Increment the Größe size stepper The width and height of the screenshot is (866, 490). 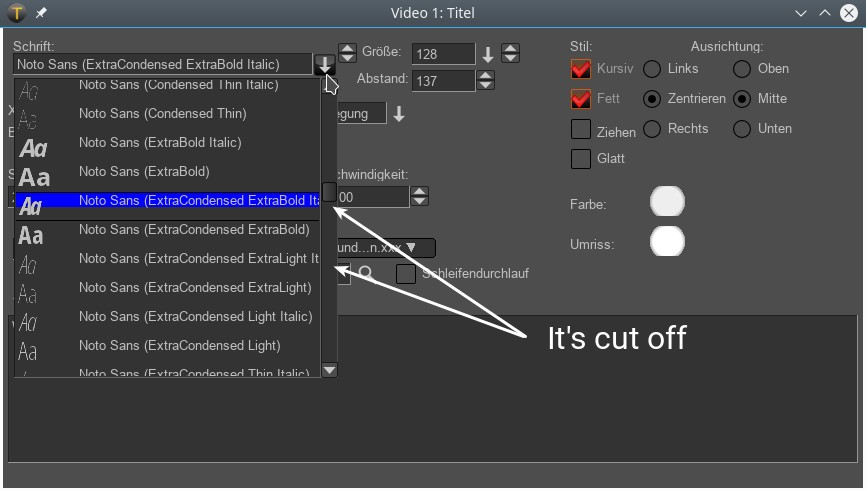tap(510, 49)
